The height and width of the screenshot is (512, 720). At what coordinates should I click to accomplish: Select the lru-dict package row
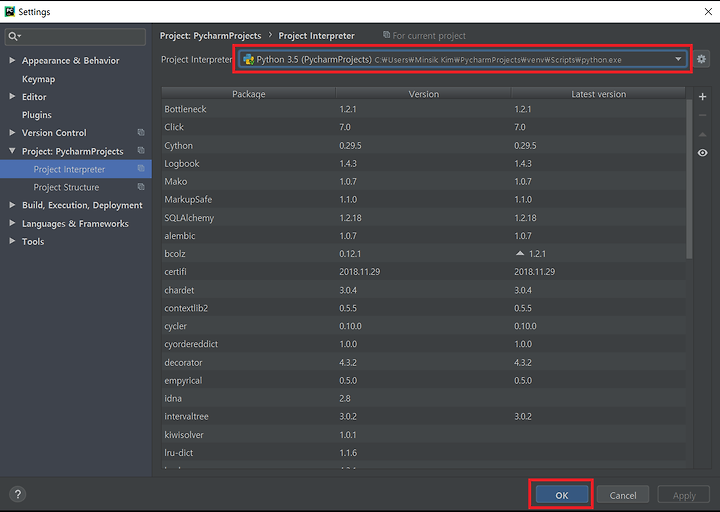[423, 452]
